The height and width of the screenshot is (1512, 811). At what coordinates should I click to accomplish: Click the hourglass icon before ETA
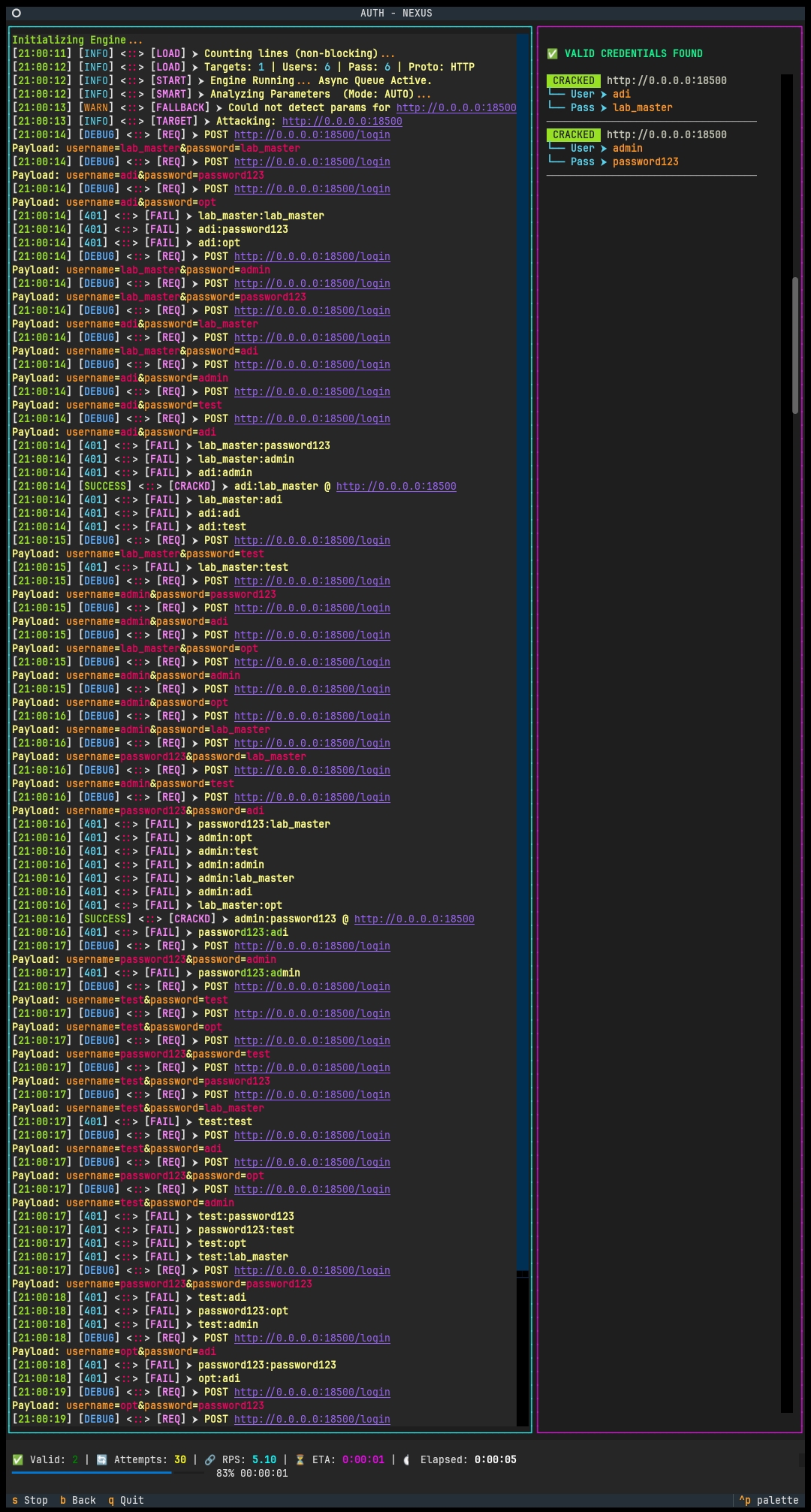[x=300, y=1459]
